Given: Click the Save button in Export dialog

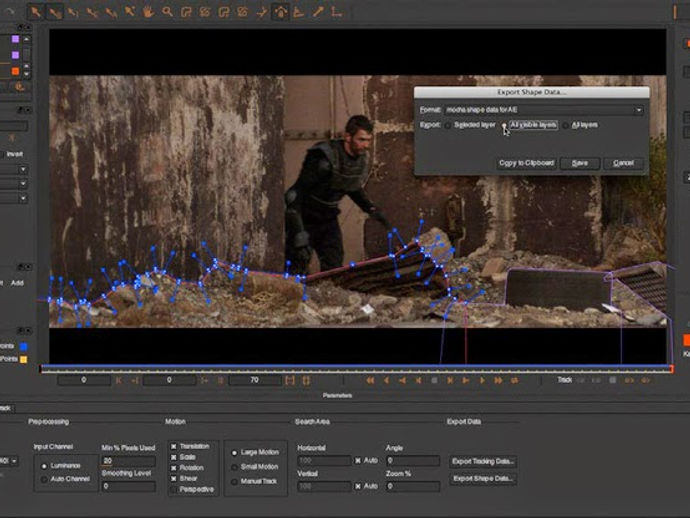Looking at the screenshot, I should point(580,163).
